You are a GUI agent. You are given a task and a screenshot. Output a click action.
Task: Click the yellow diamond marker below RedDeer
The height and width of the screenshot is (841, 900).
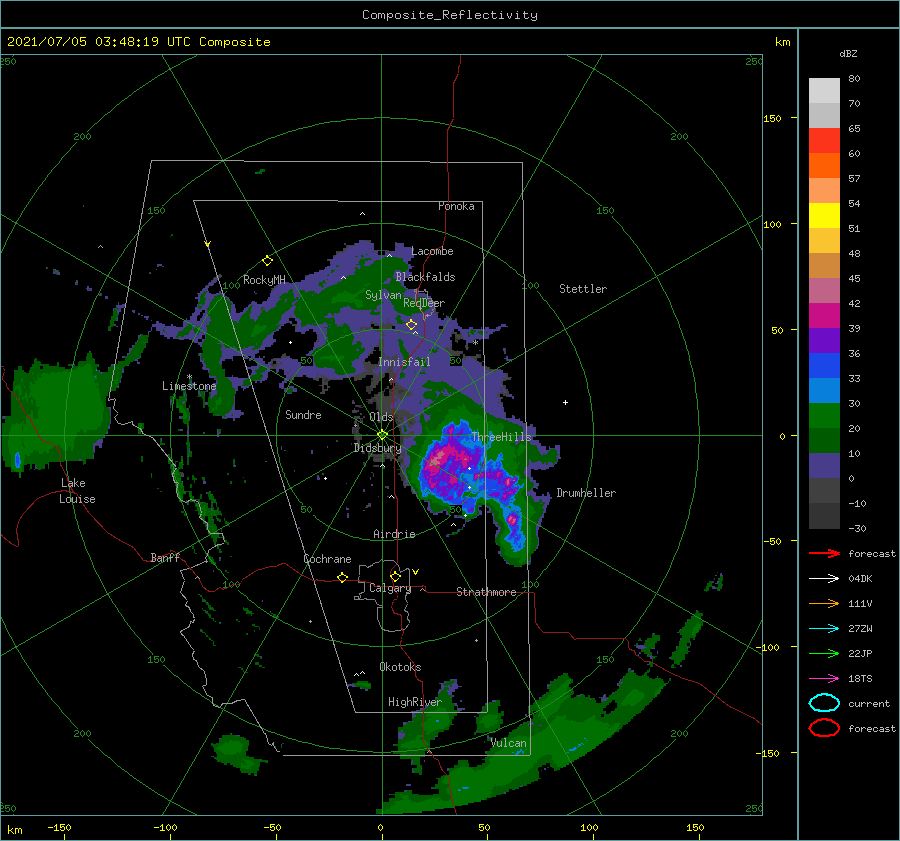[x=411, y=325]
